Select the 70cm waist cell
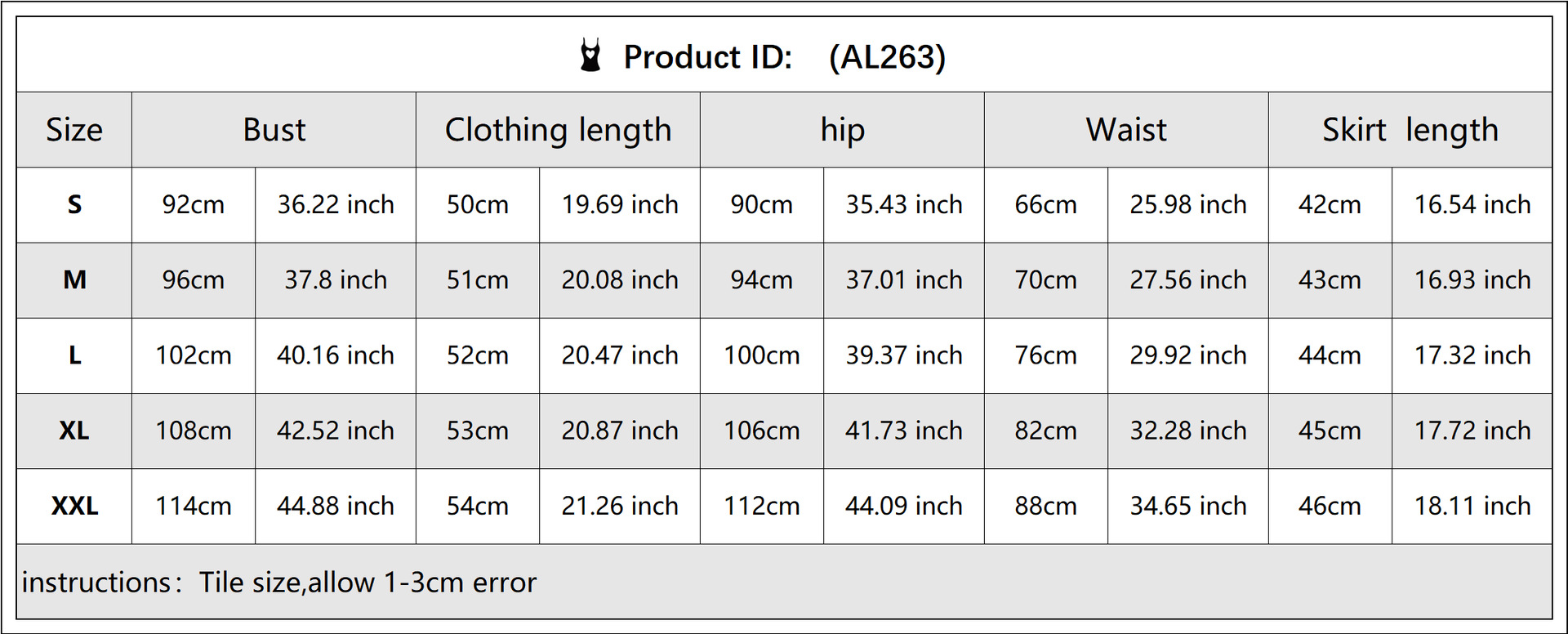1568x634 pixels. 1045,280
